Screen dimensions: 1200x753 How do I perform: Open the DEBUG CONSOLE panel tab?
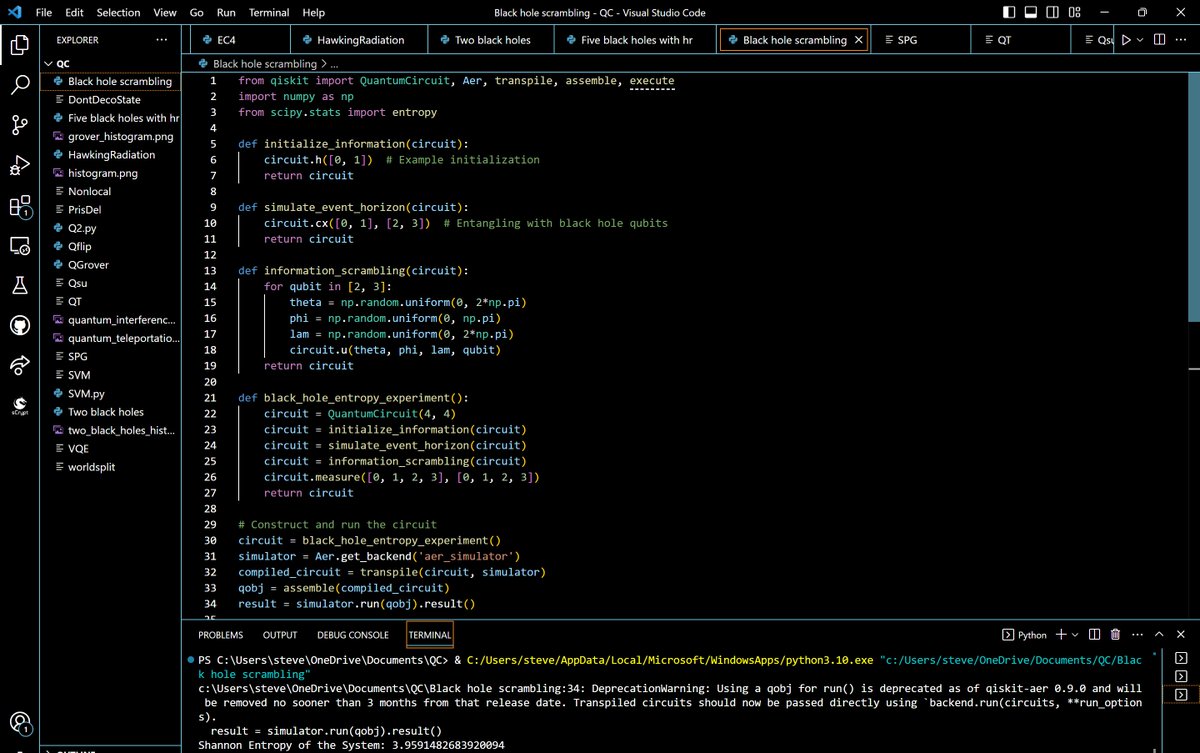[352, 635]
